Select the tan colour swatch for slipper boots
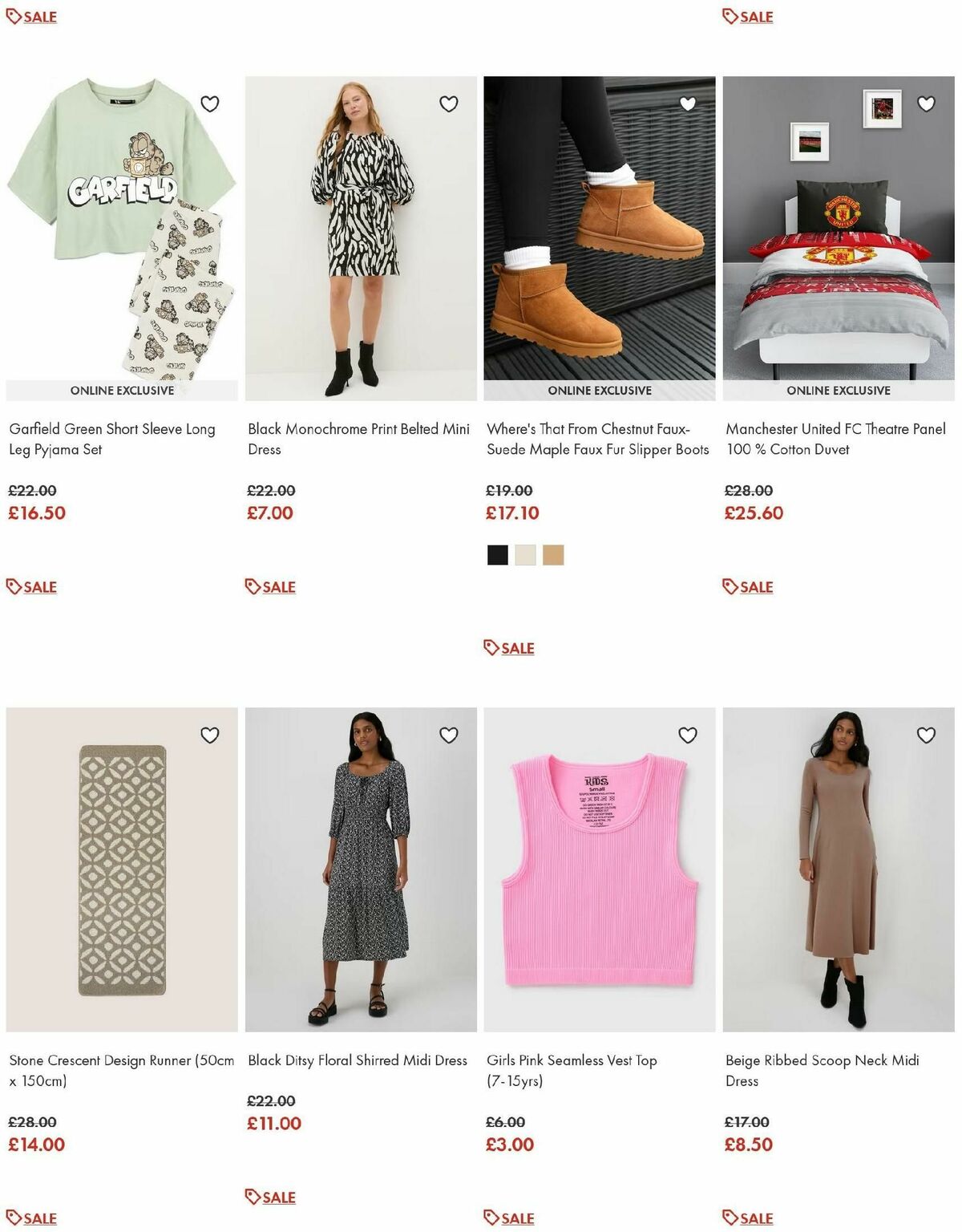Screen dimensions: 962x1232 553,553
